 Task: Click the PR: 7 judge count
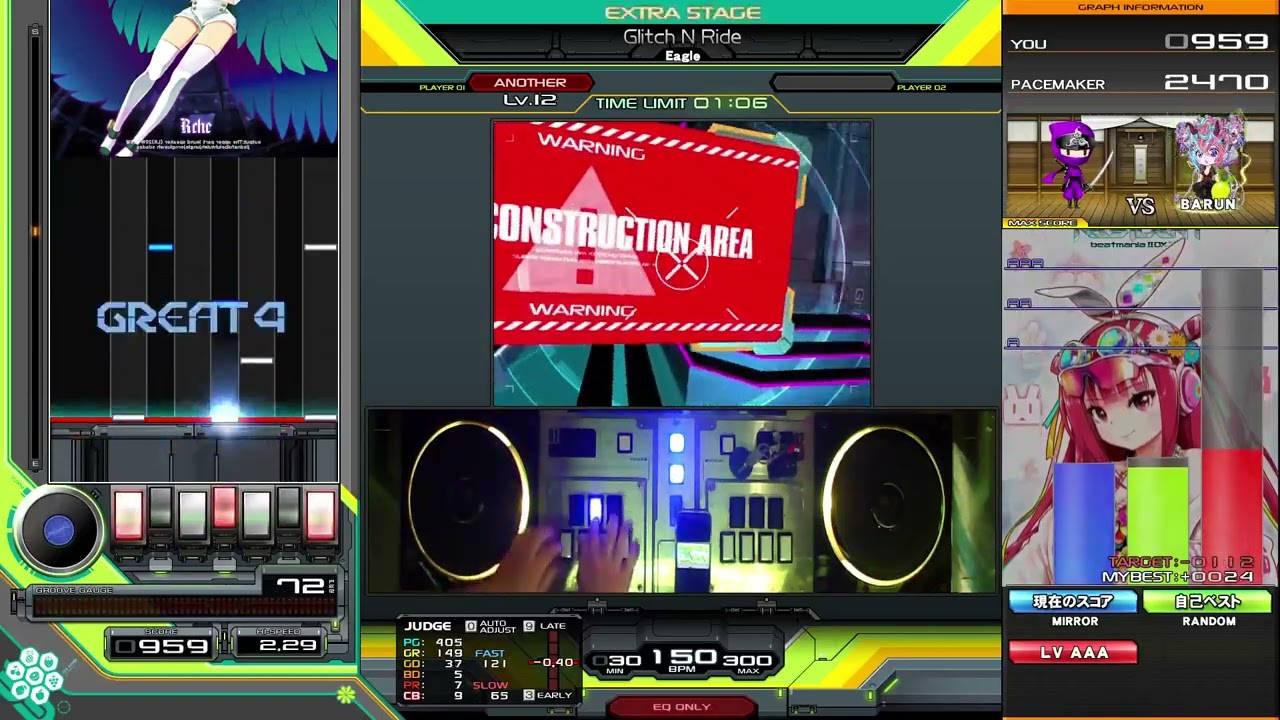[433, 685]
